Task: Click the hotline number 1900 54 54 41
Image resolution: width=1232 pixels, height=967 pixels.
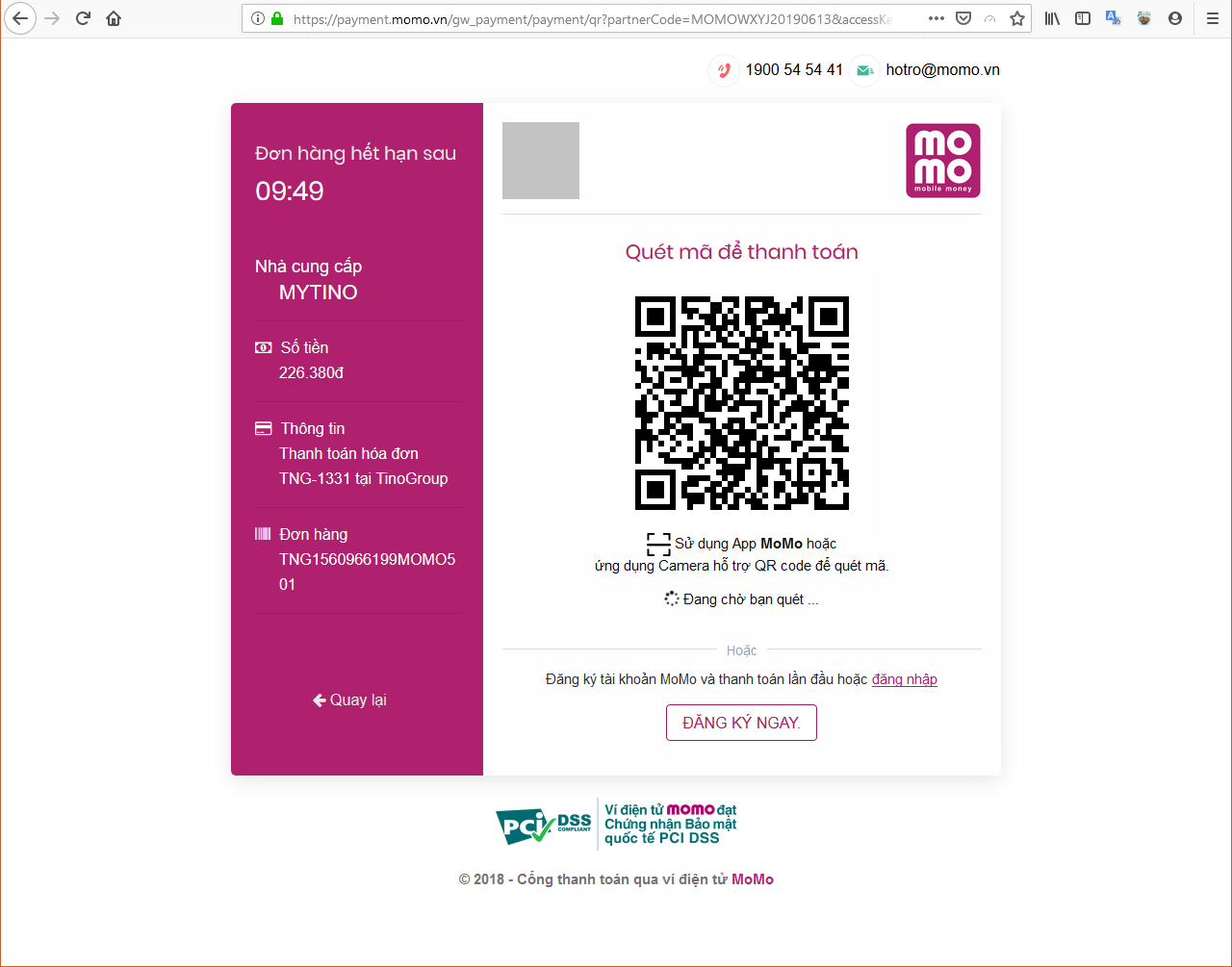Action: (x=794, y=70)
